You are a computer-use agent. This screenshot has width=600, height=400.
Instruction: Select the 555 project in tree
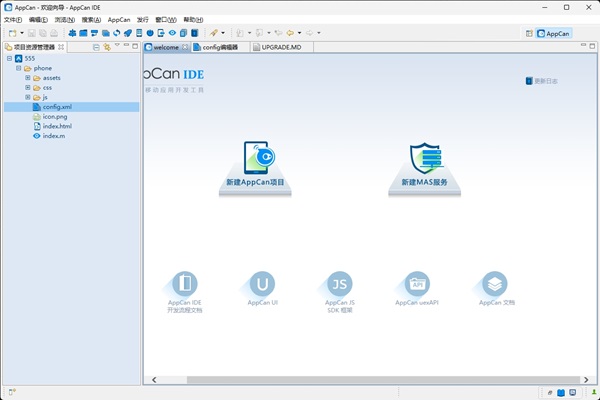point(29,59)
